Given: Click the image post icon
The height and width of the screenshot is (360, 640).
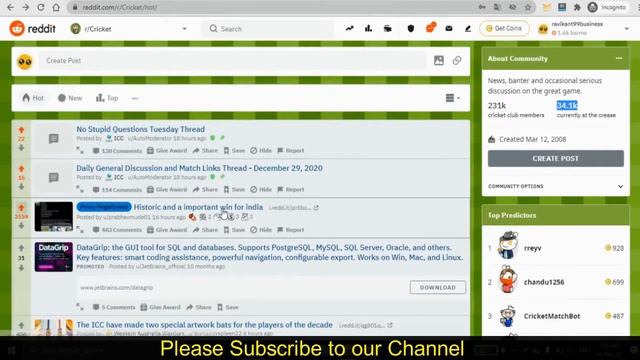Looking at the screenshot, I should 439,61.
